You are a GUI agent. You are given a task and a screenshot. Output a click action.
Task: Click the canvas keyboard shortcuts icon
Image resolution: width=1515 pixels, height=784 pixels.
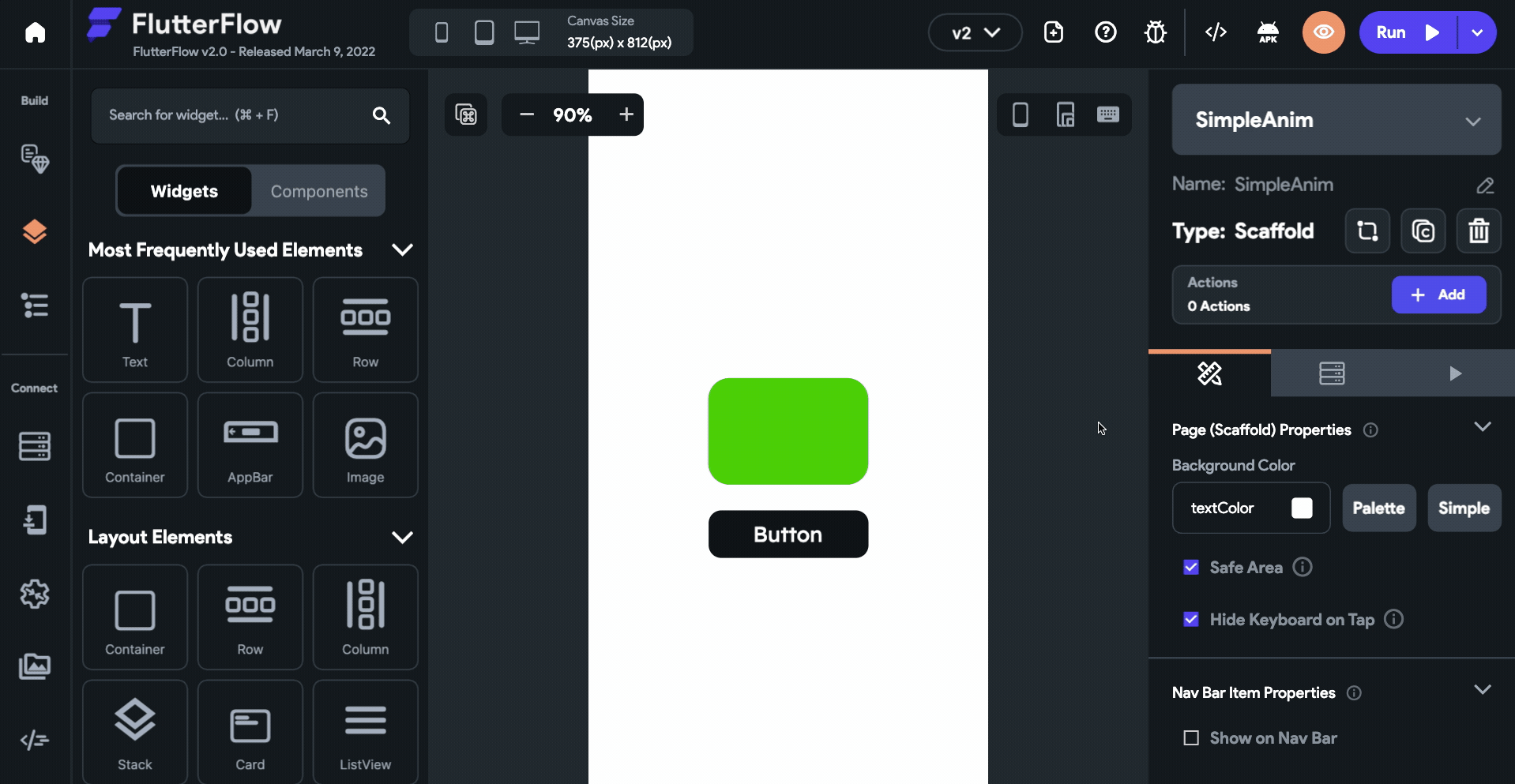(466, 114)
